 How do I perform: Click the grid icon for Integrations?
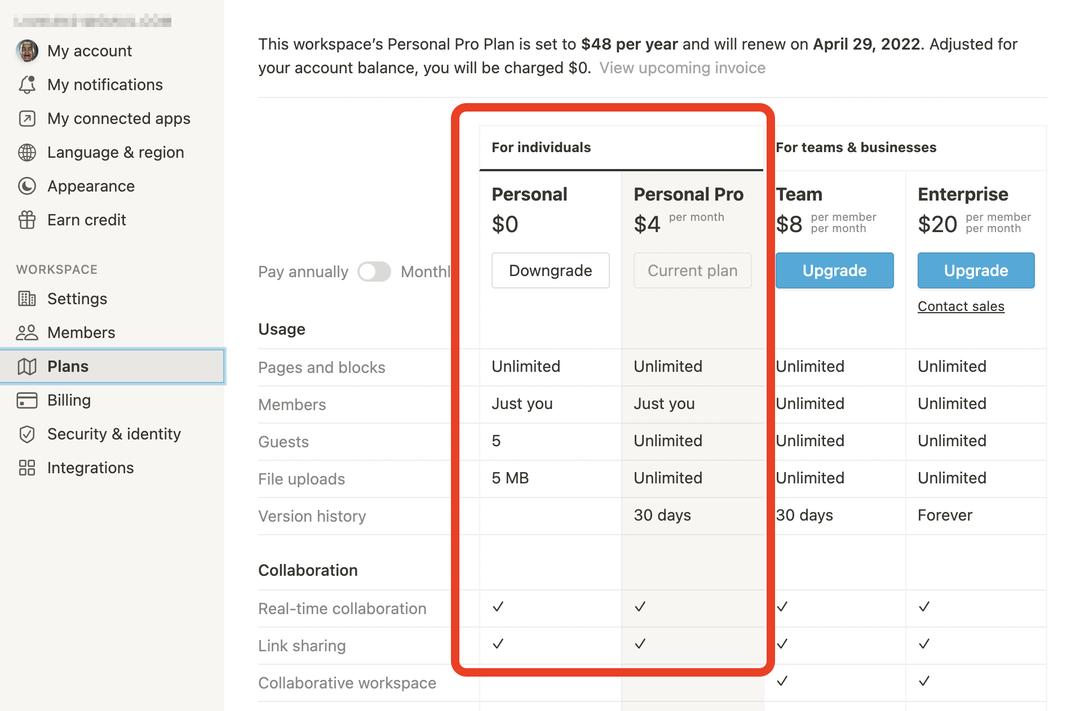(x=27, y=468)
